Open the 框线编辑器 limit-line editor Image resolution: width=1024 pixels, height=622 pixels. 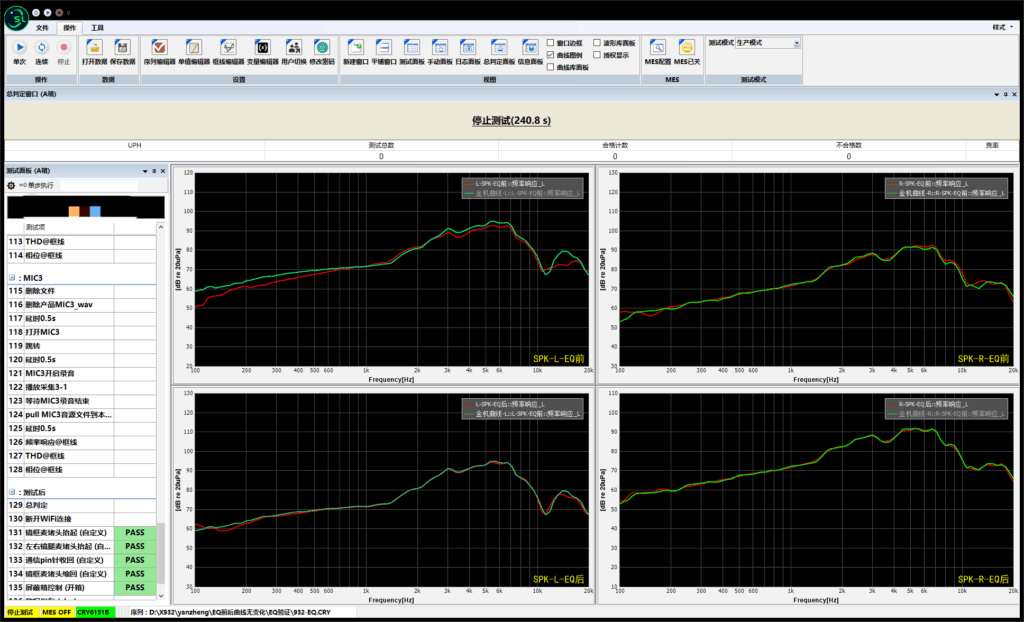click(228, 47)
